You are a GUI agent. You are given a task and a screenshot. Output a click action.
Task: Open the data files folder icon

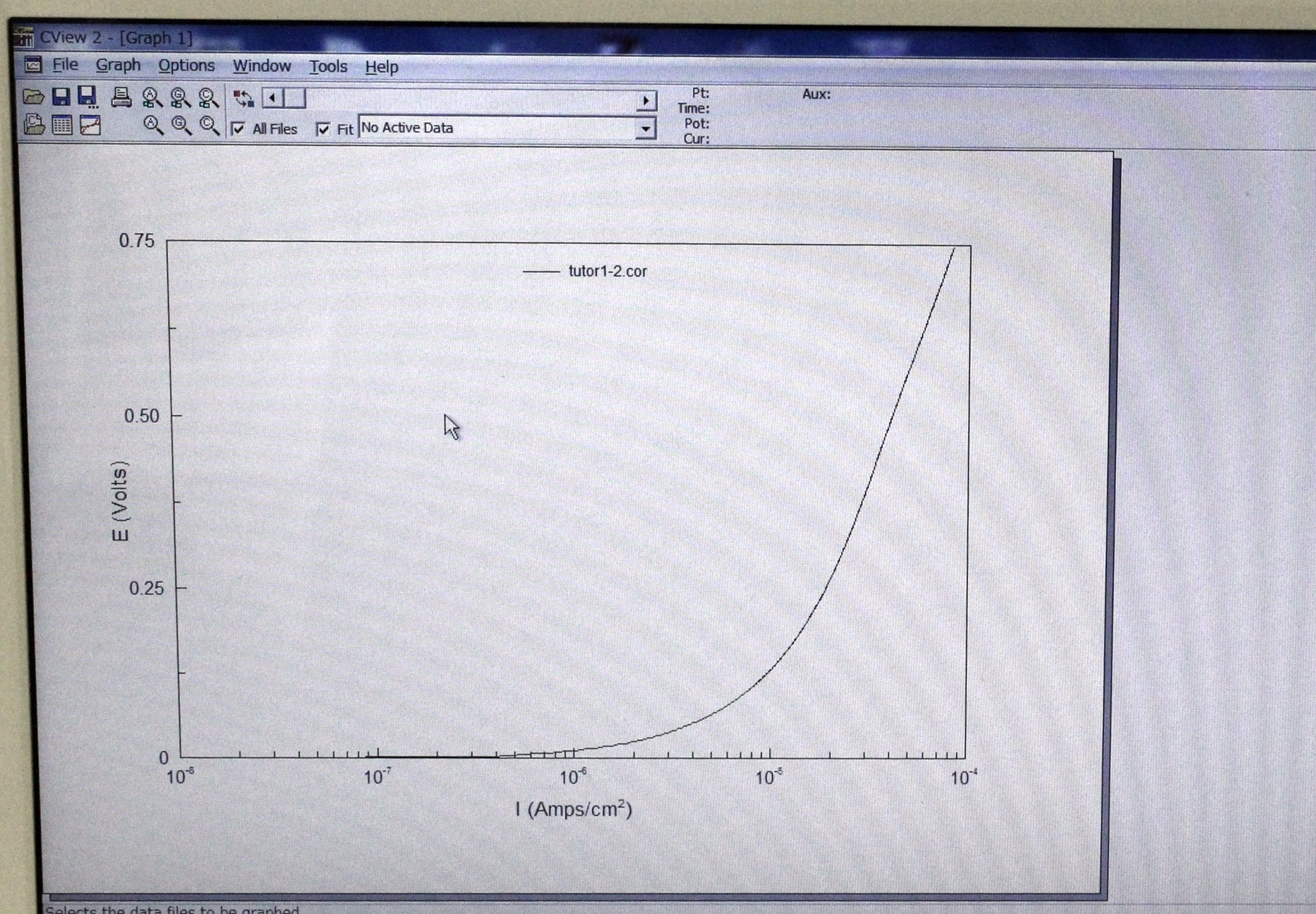pyautogui.click(x=34, y=125)
